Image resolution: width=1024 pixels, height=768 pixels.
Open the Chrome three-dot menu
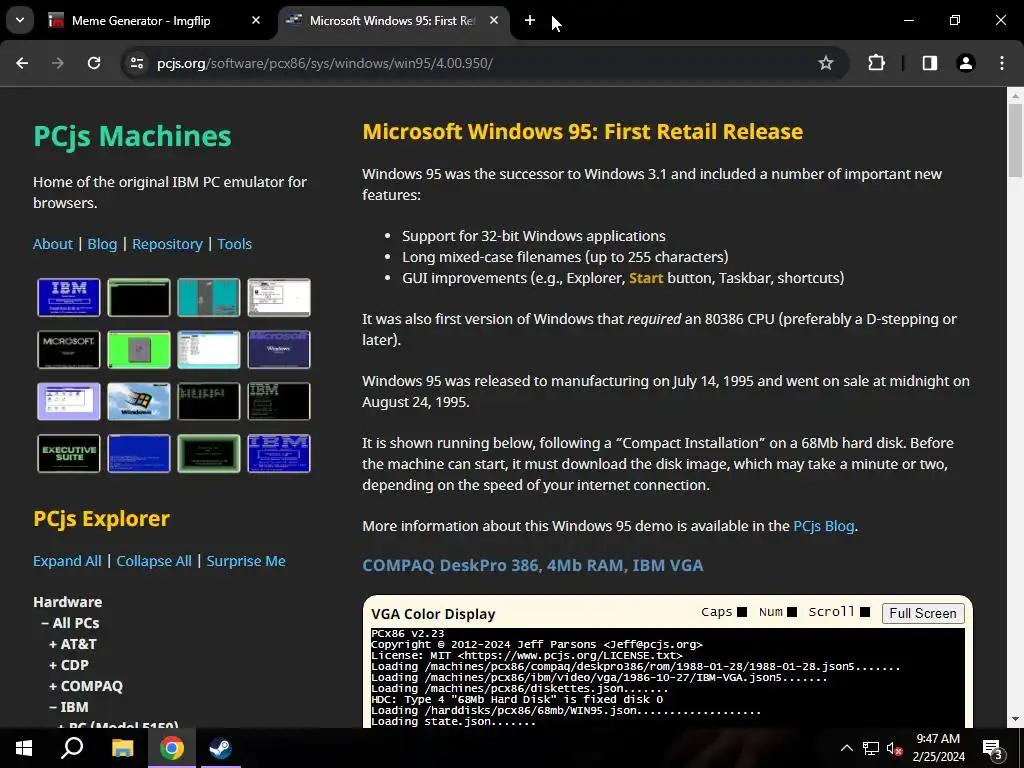coord(1002,63)
